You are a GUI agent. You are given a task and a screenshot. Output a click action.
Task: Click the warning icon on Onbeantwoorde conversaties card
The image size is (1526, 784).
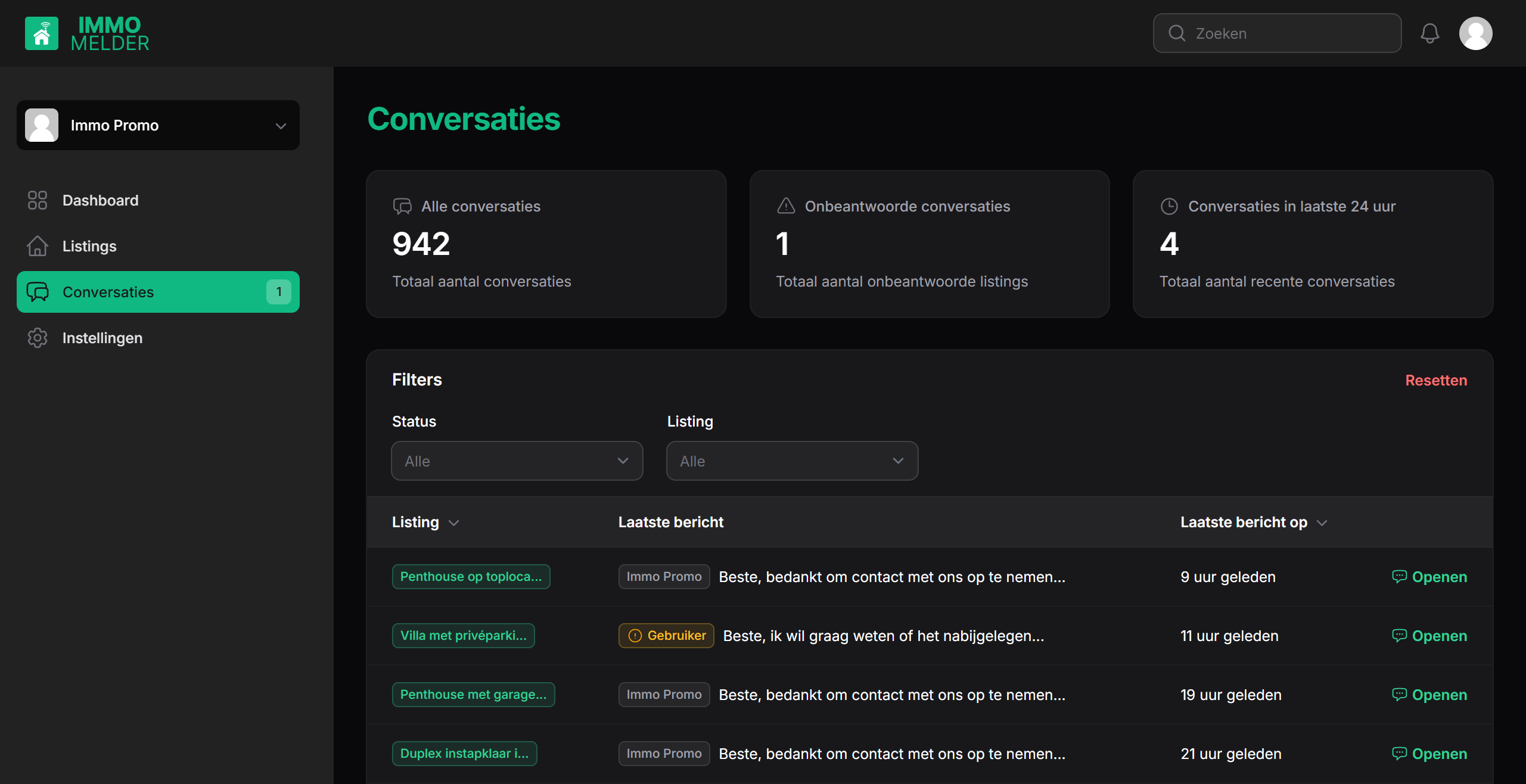point(786,206)
